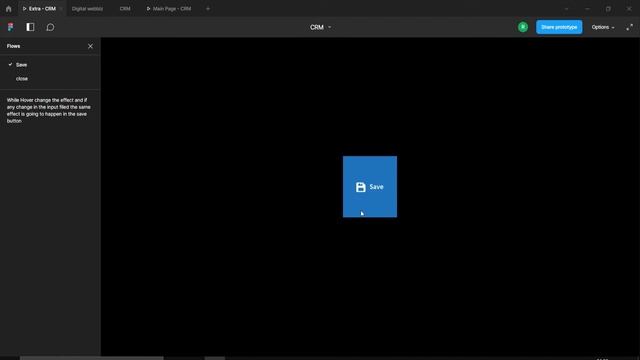Minimize the Figma window

587,9
